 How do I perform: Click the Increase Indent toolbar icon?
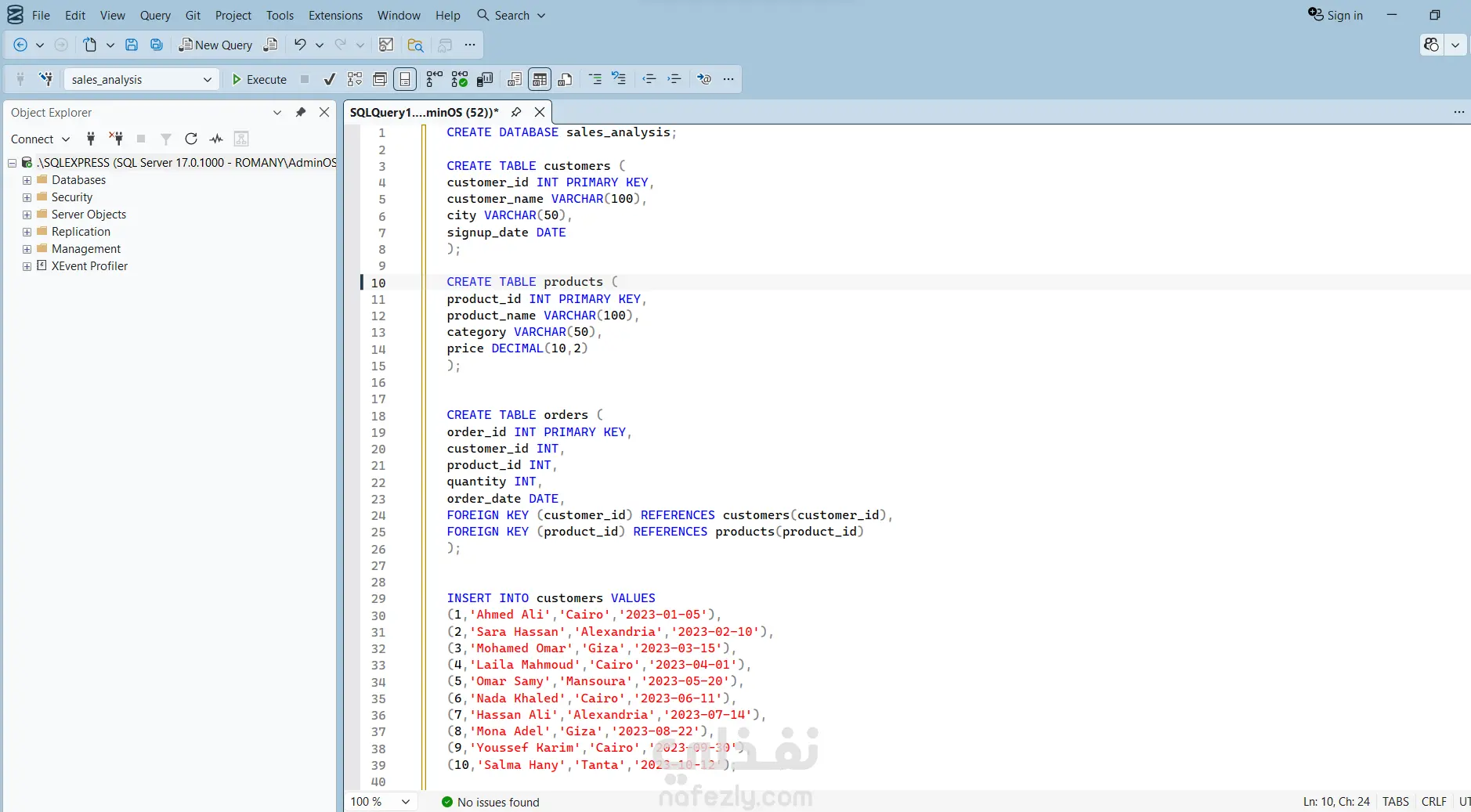click(x=674, y=79)
